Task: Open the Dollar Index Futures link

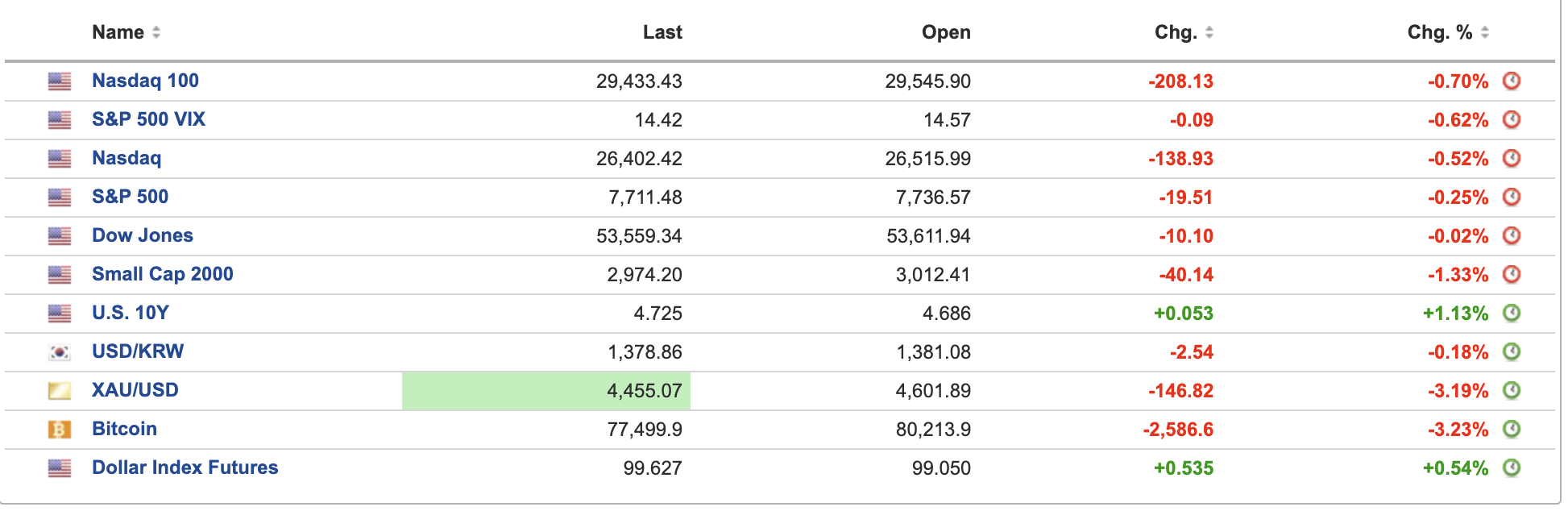Action: [x=185, y=467]
